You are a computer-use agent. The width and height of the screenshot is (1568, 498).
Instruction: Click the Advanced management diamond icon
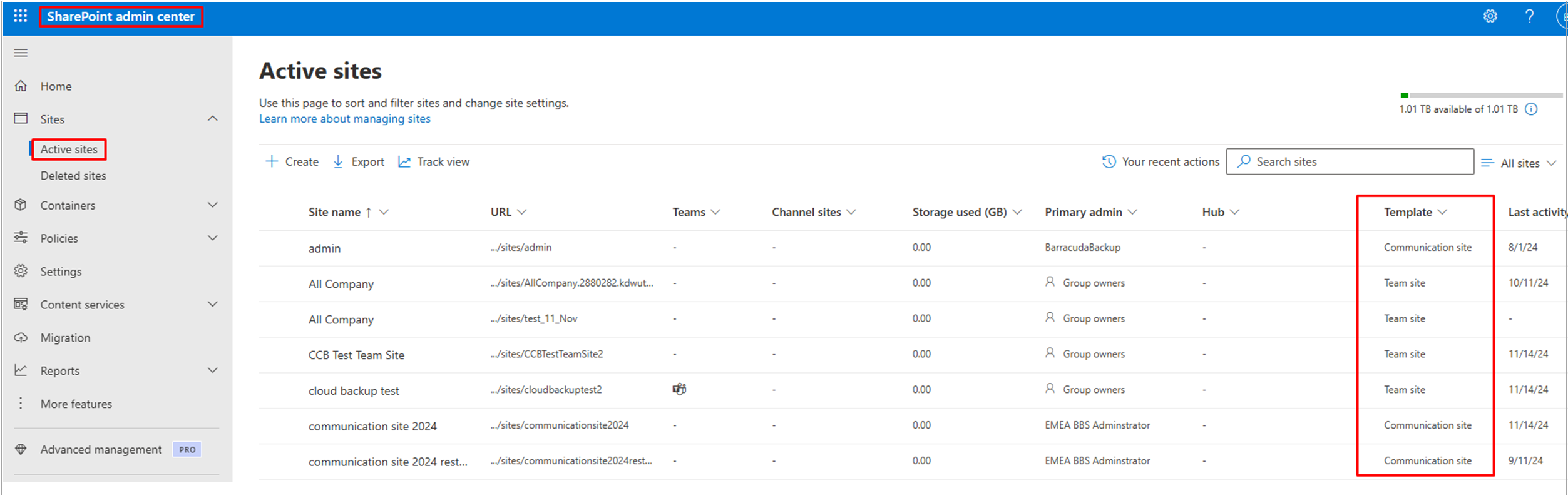[x=21, y=450]
